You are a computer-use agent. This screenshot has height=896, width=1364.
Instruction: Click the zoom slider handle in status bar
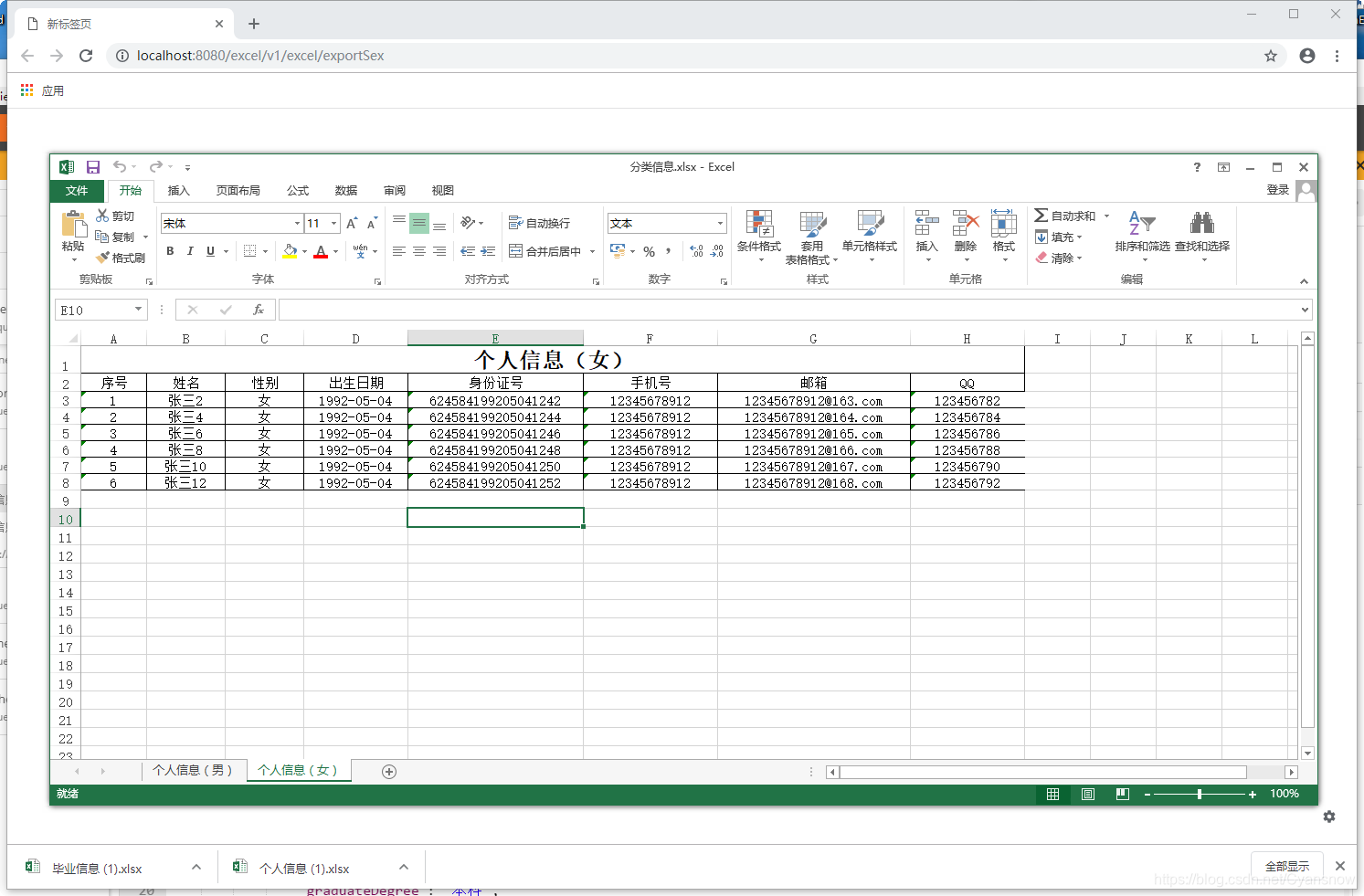pyautogui.click(x=1200, y=795)
